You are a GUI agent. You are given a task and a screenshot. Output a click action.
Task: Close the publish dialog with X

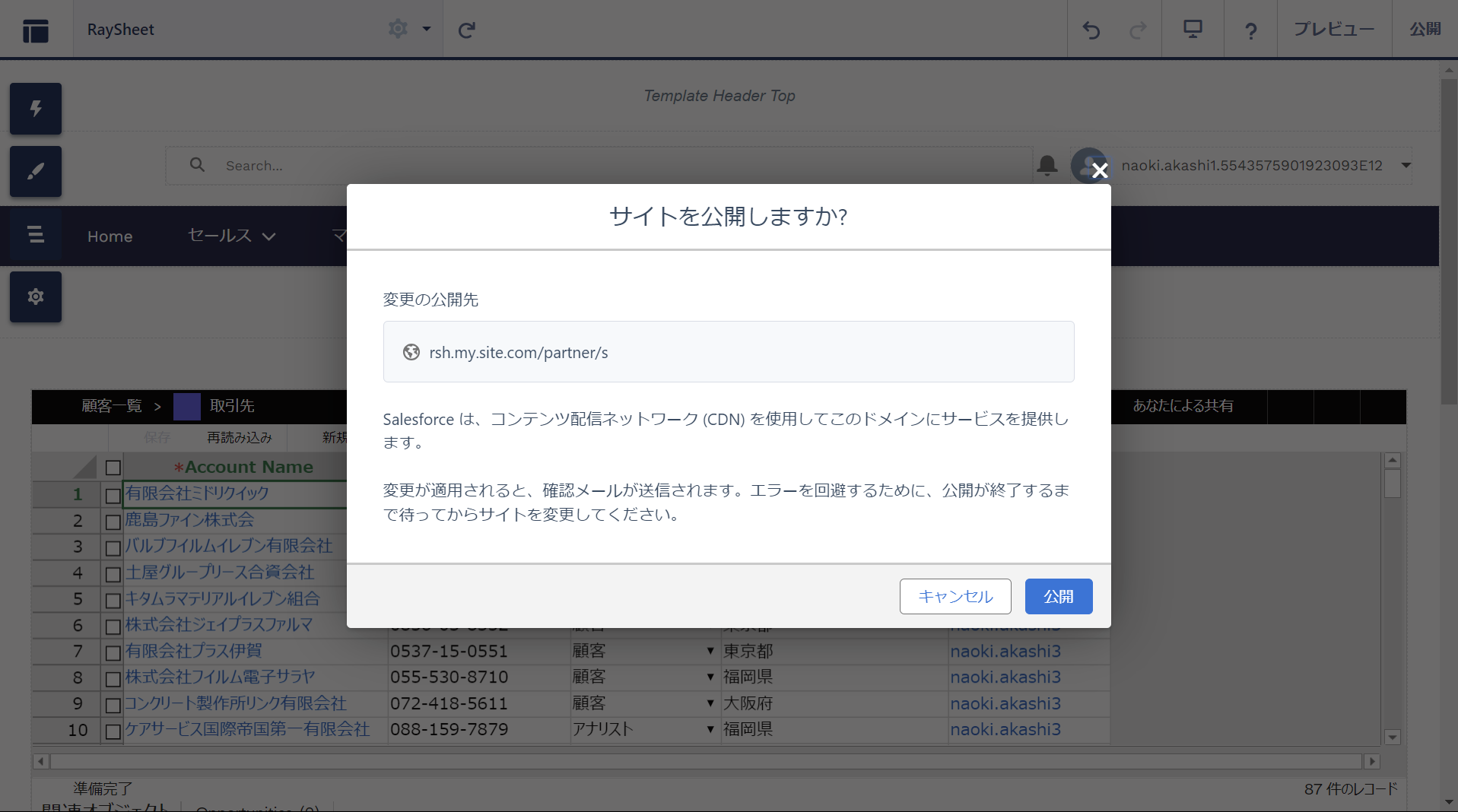pyautogui.click(x=1099, y=170)
